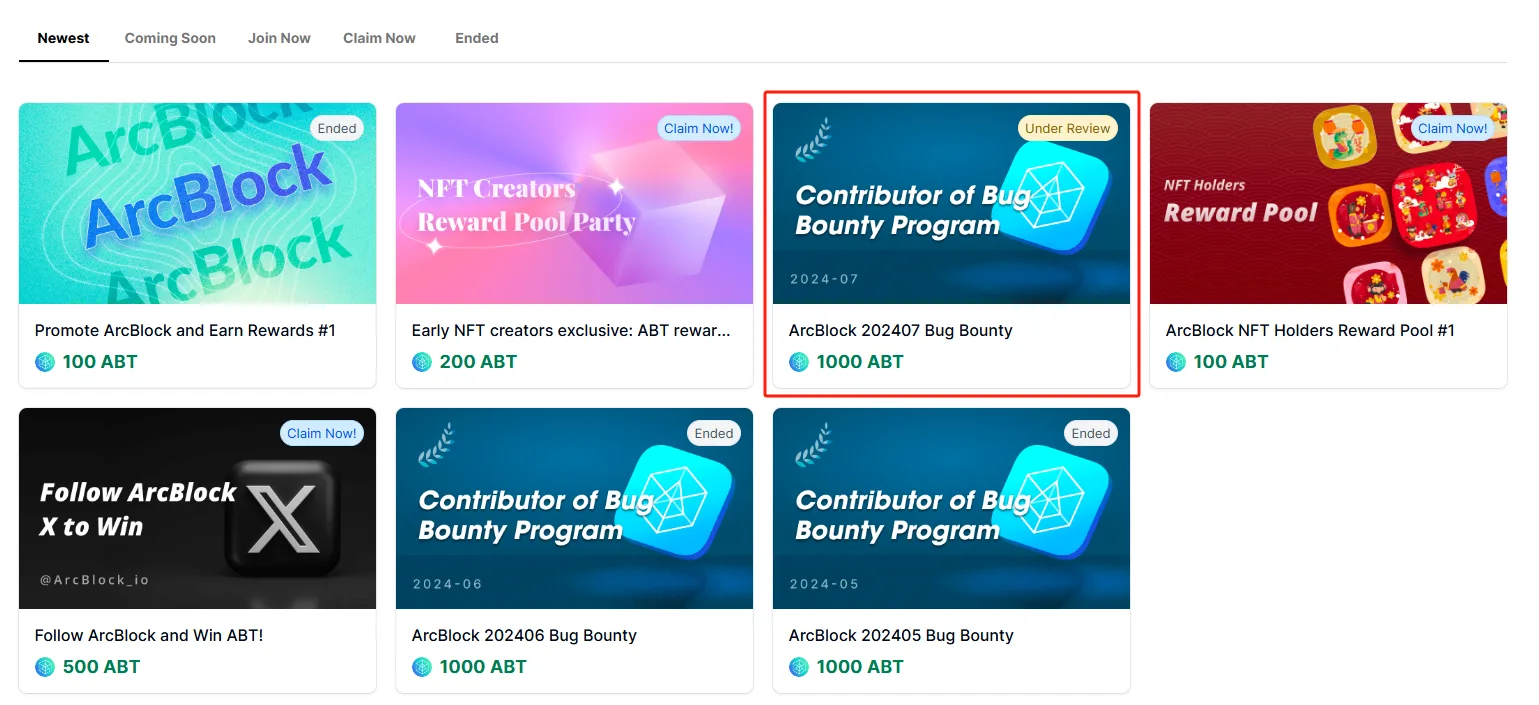Click Claim Now! badge on NFT Holders card

pyautogui.click(x=1453, y=128)
